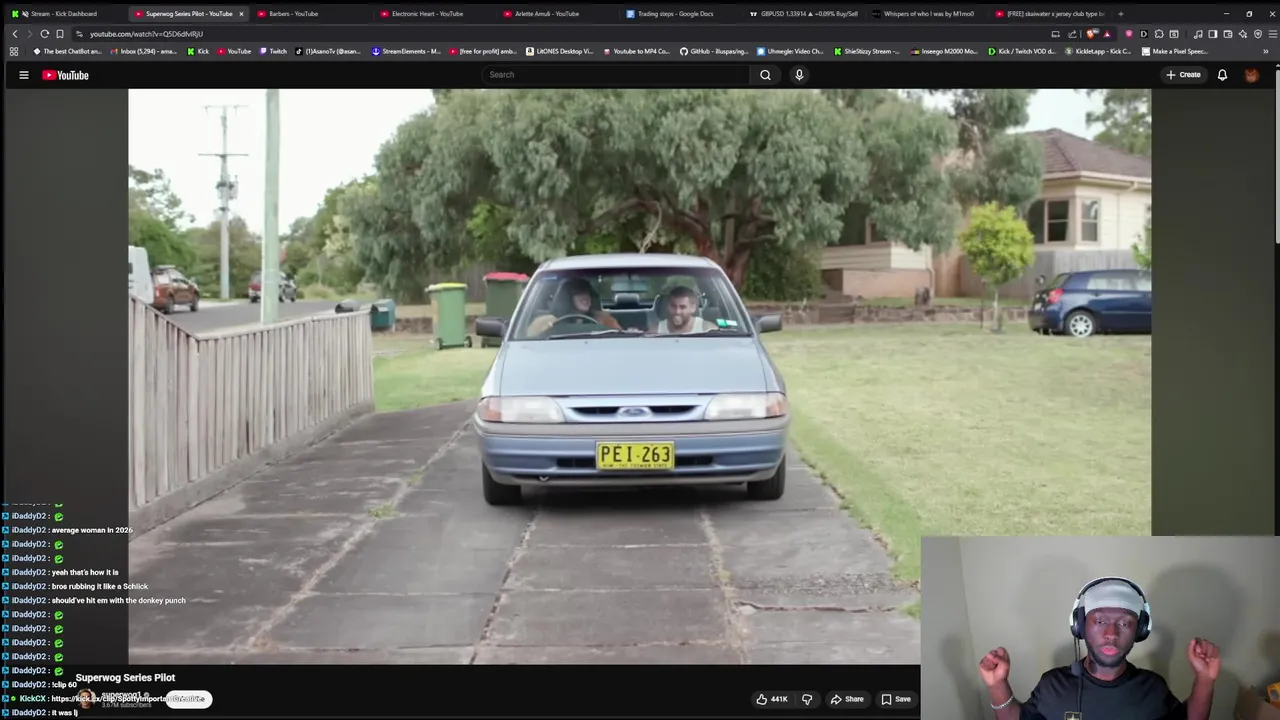Reload the page with refresh icon
The height and width of the screenshot is (720, 1280).
point(44,34)
